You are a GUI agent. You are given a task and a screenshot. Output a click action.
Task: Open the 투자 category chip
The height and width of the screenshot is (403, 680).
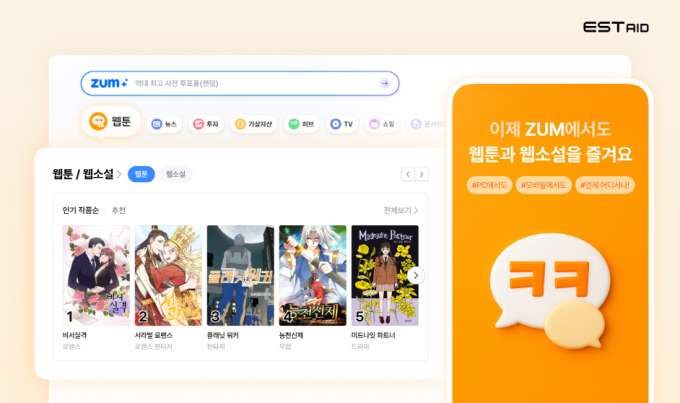(206, 124)
